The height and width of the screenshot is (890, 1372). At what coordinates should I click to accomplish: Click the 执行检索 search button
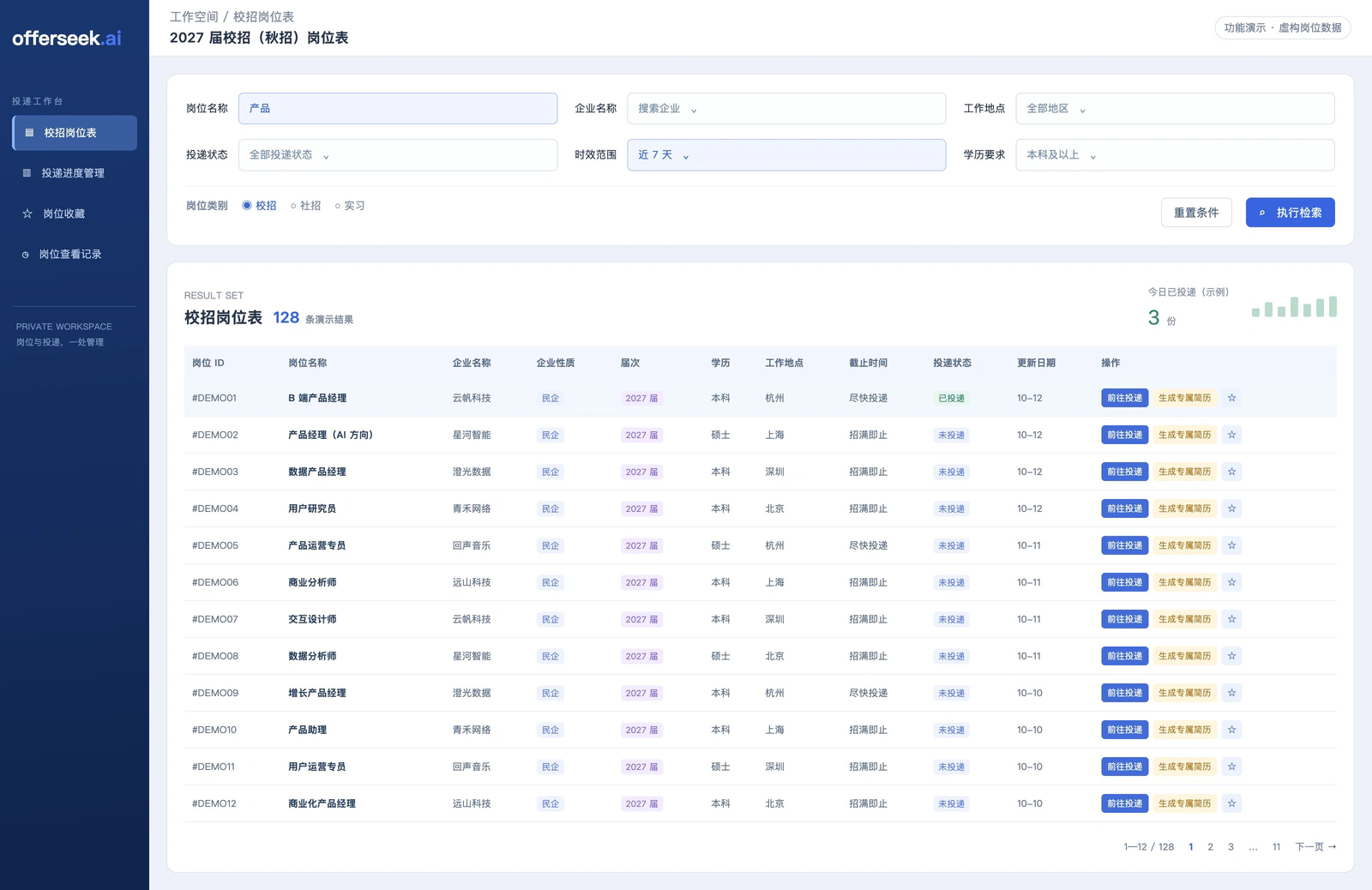click(1290, 213)
